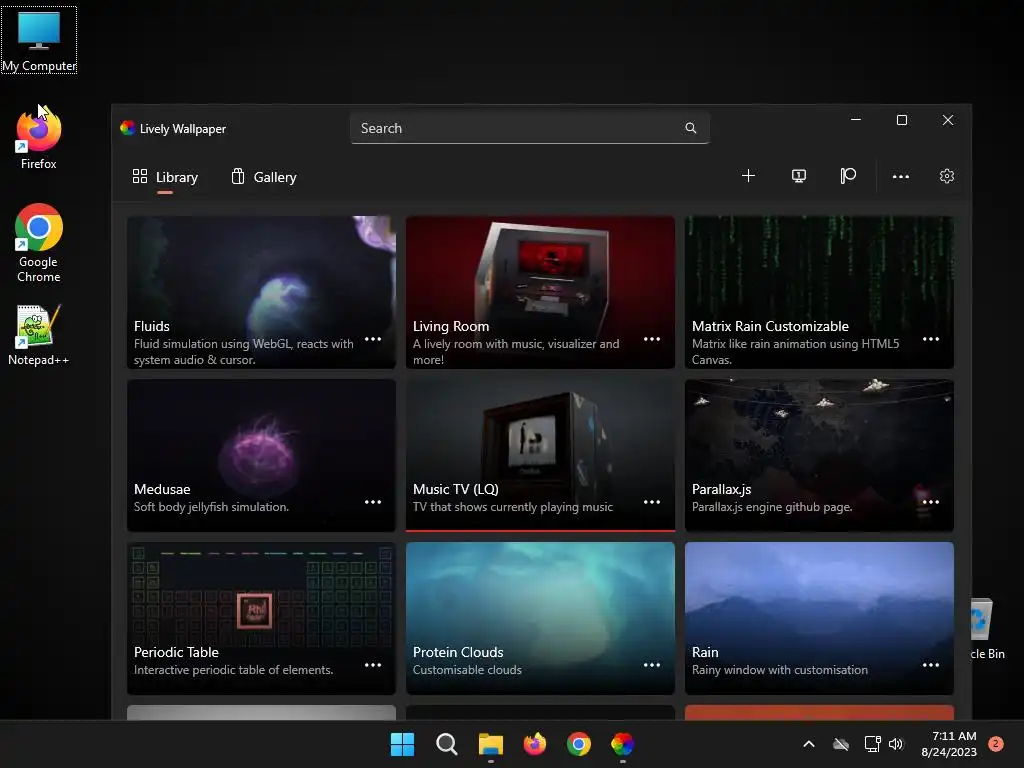
Task: Open more options for Matrix Rain Customizable
Action: pyautogui.click(x=931, y=339)
